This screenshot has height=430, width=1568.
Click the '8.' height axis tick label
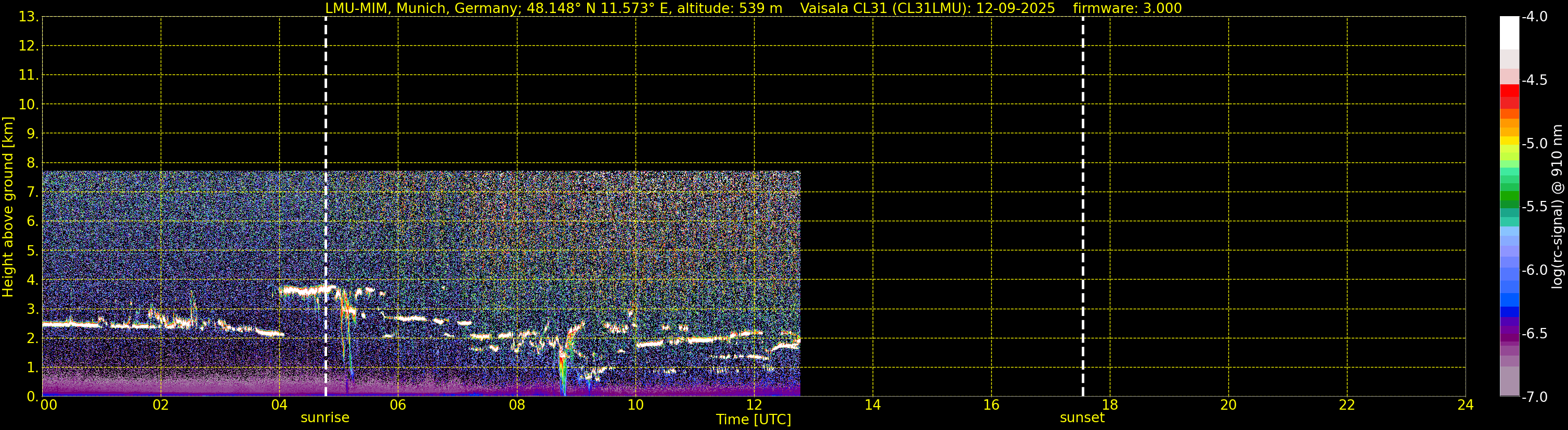pos(32,162)
